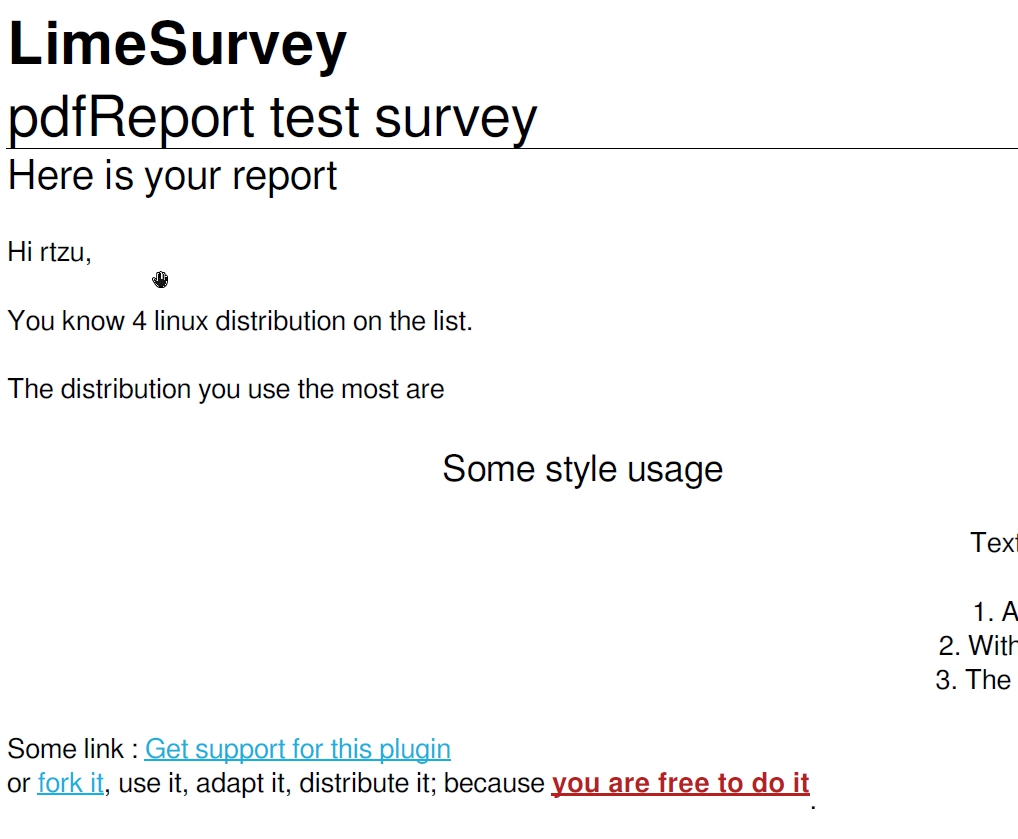Click the bold 'LimeSurvey' title
The image size is (1018, 839).
click(x=177, y=44)
